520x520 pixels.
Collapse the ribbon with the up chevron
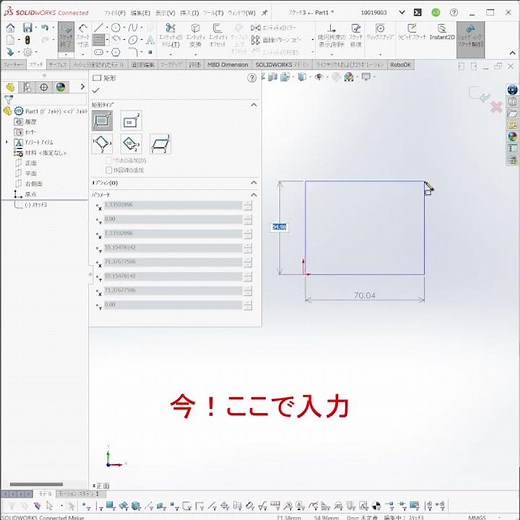coord(513,53)
